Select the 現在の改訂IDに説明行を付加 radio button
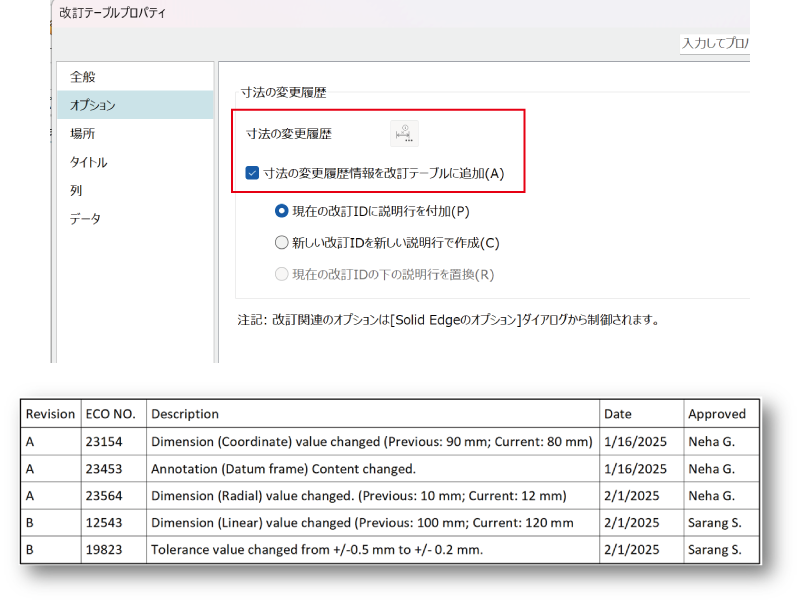800x603 pixels. (281, 211)
